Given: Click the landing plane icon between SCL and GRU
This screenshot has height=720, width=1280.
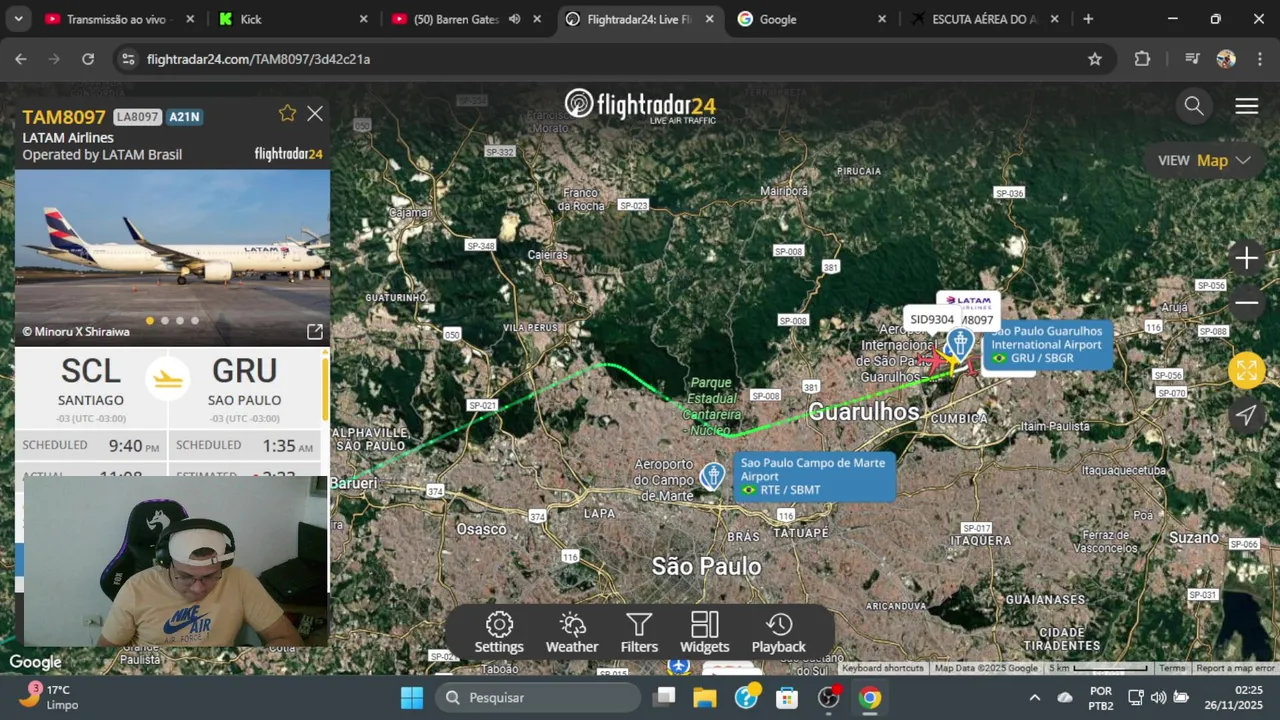Looking at the screenshot, I should (168, 379).
